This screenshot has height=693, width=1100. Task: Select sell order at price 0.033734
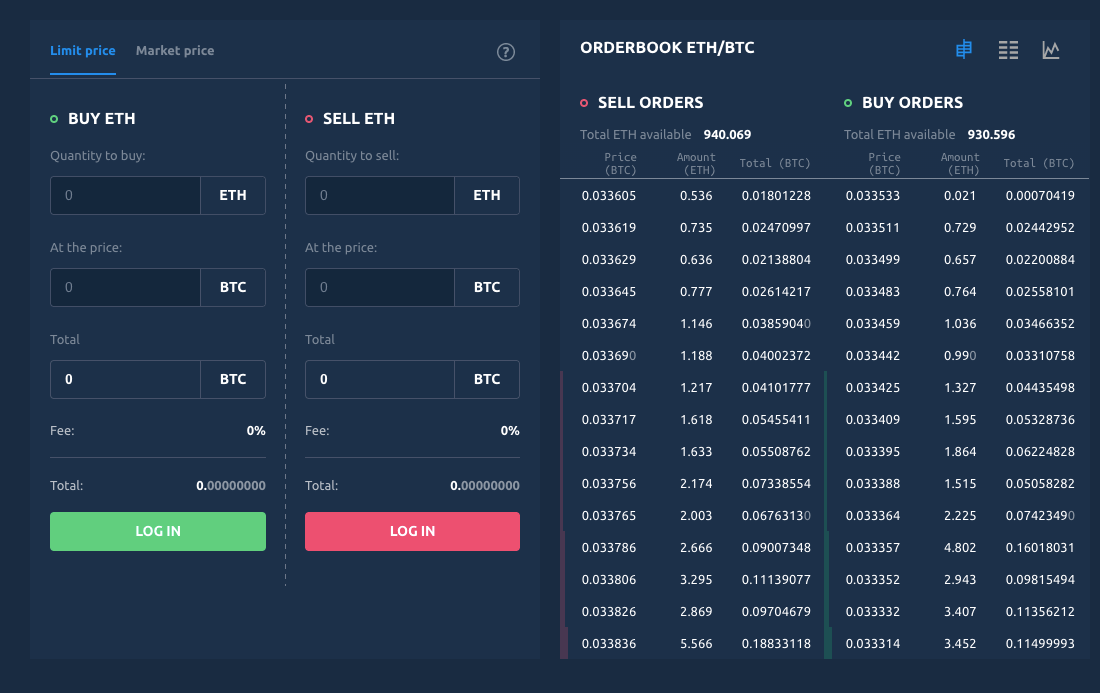click(x=692, y=452)
